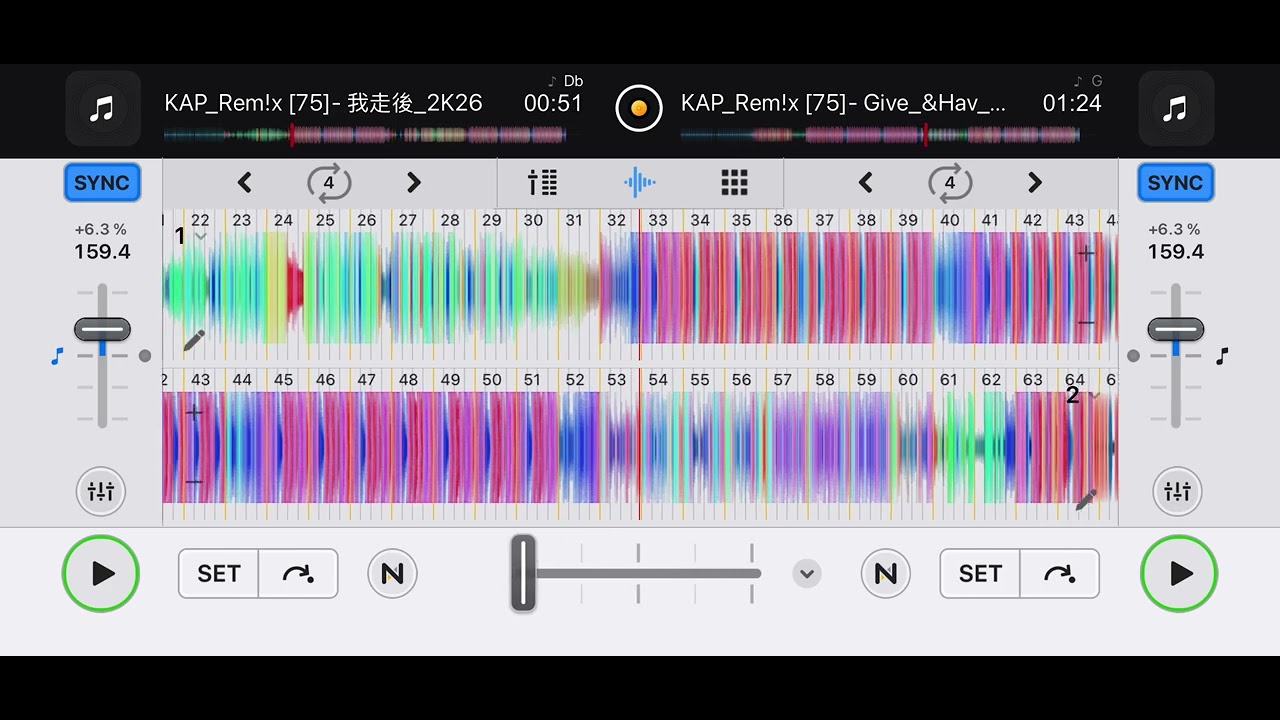
Task: Zoom in the deck 2 waveform
Action: click(x=194, y=412)
